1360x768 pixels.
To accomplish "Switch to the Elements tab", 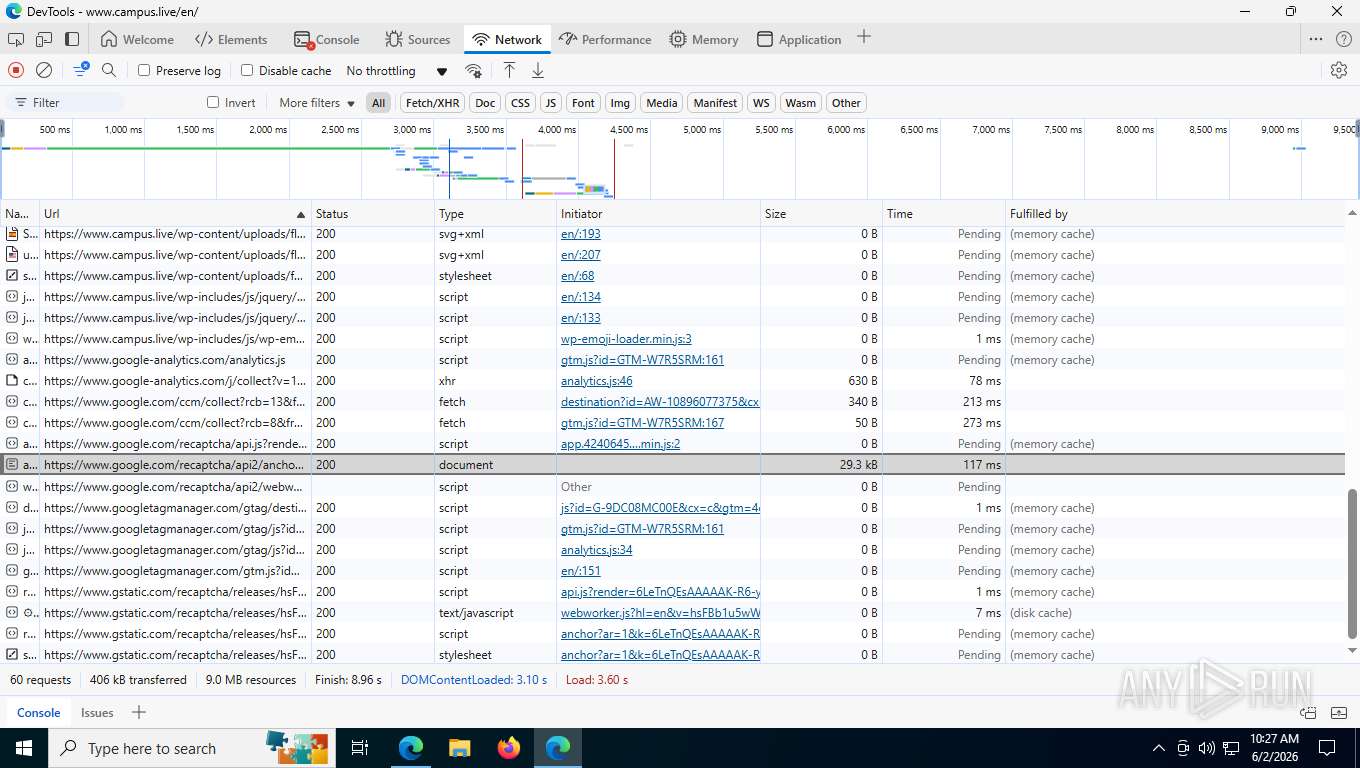I will tap(231, 40).
